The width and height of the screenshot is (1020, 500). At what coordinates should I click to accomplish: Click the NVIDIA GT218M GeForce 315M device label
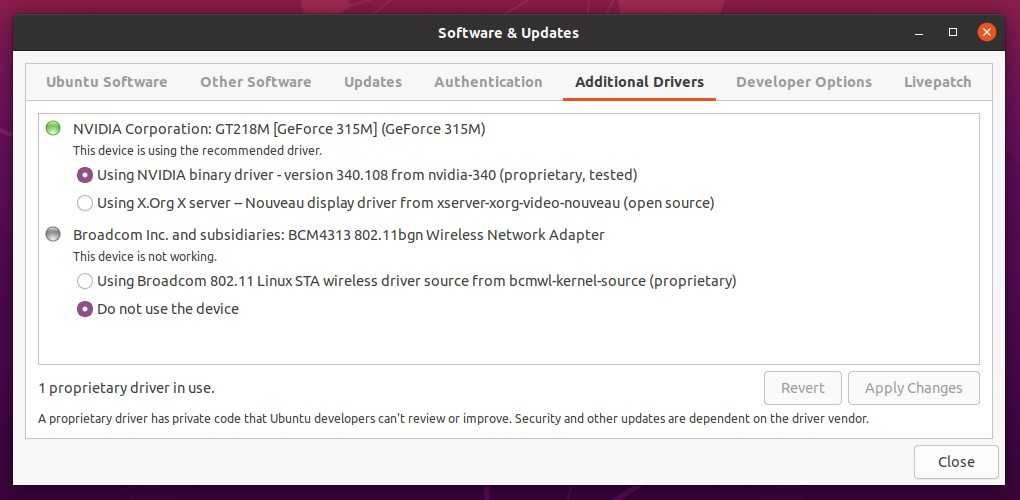point(279,129)
